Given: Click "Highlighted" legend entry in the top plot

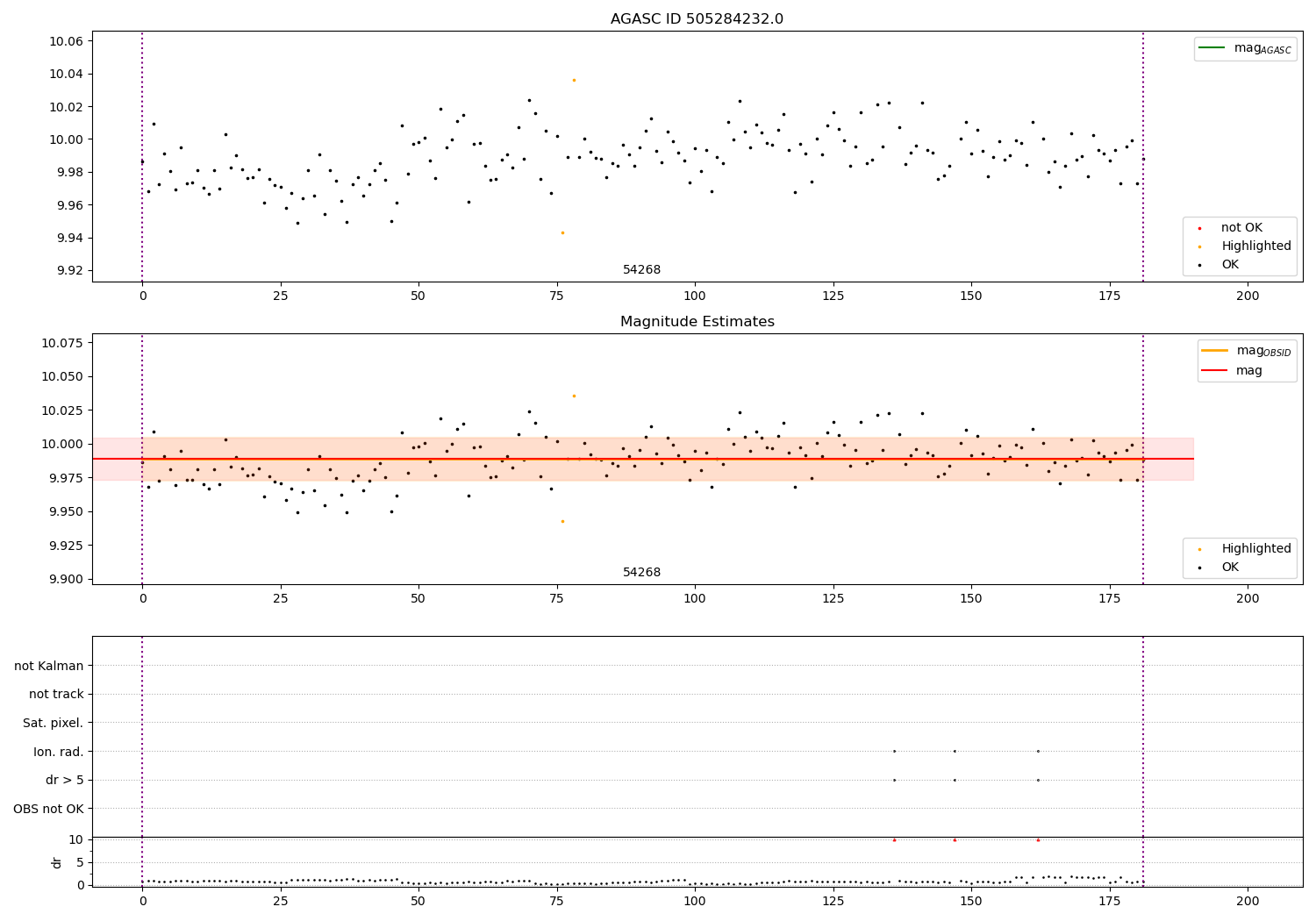Looking at the screenshot, I should (1245, 246).
